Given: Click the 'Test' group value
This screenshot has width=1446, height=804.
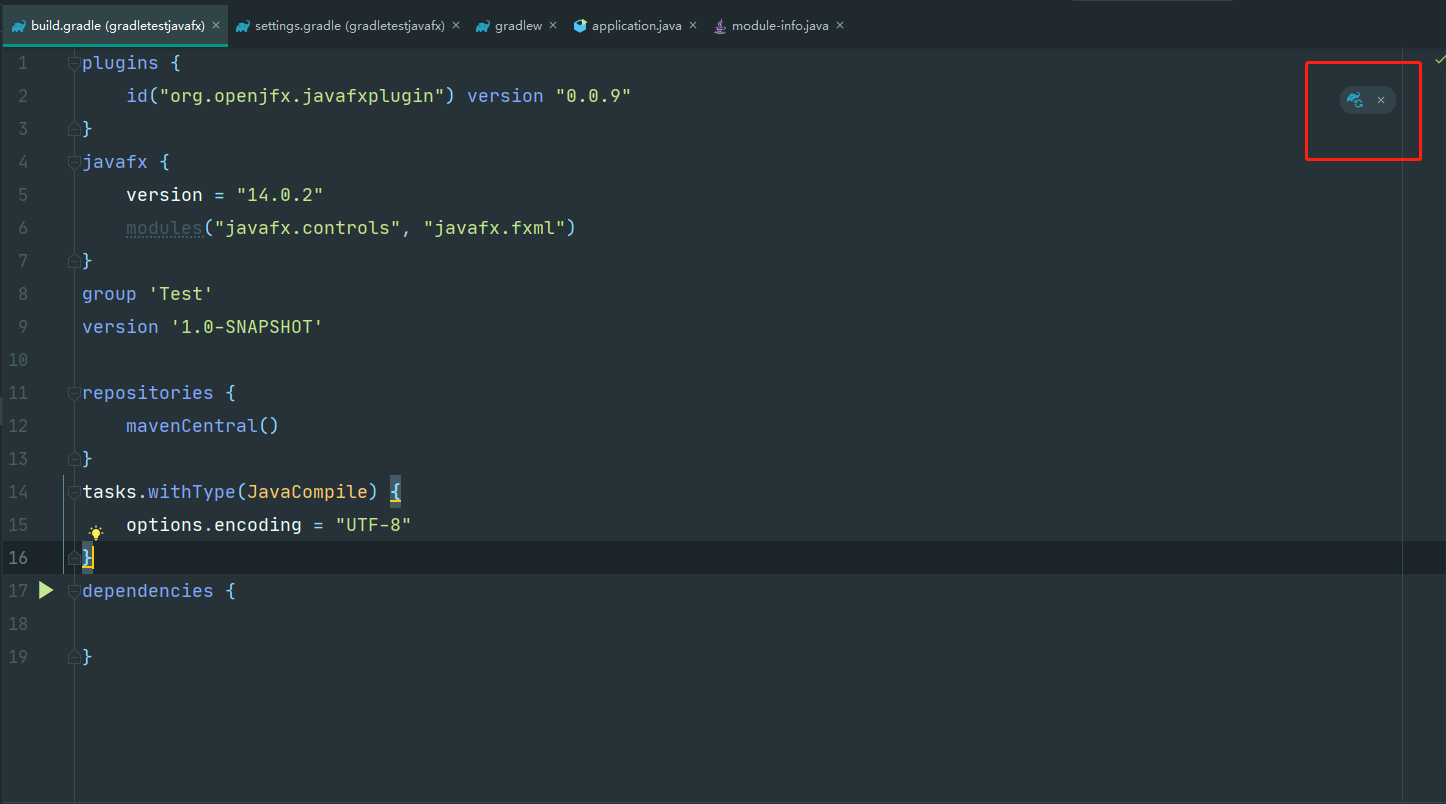Looking at the screenshot, I should pyautogui.click(x=181, y=294).
